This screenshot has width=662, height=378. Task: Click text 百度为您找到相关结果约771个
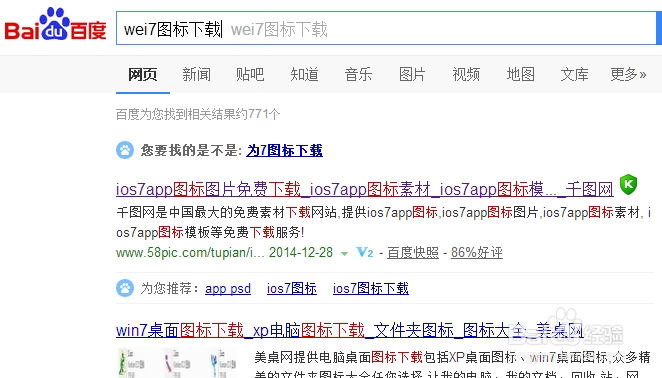coord(198,114)
